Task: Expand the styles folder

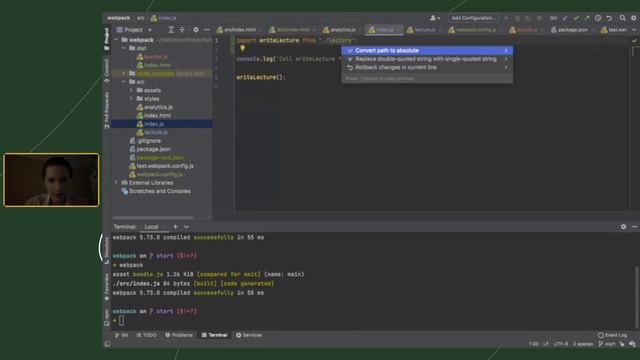Action: coord(131,99)
